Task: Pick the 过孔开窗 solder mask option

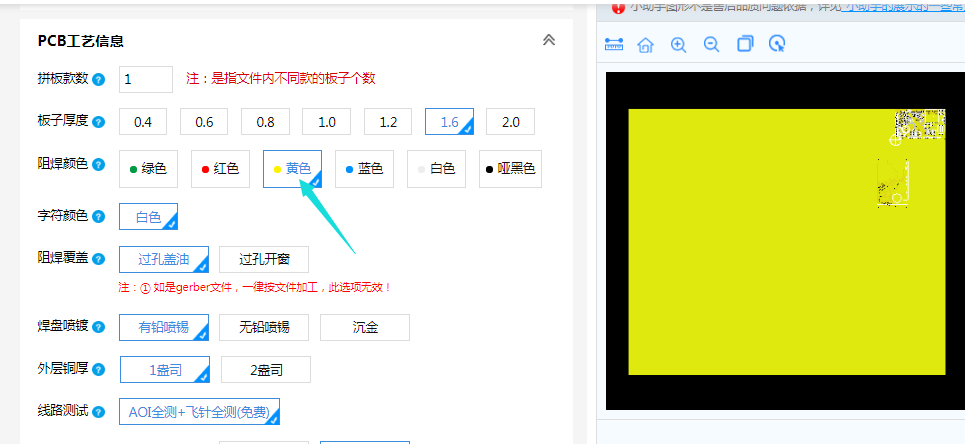Action: click(x=264, y=259)
